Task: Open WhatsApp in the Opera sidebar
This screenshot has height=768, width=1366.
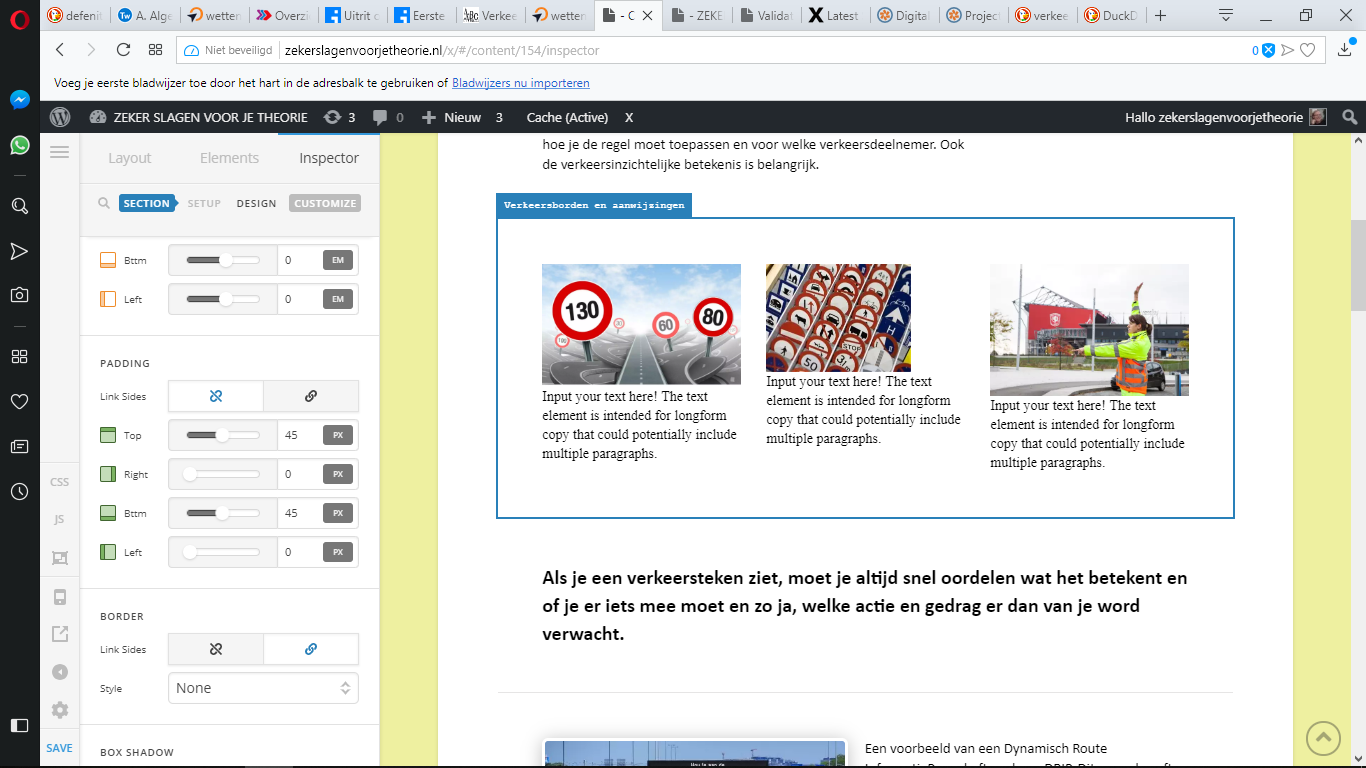Action: point(19,145)
